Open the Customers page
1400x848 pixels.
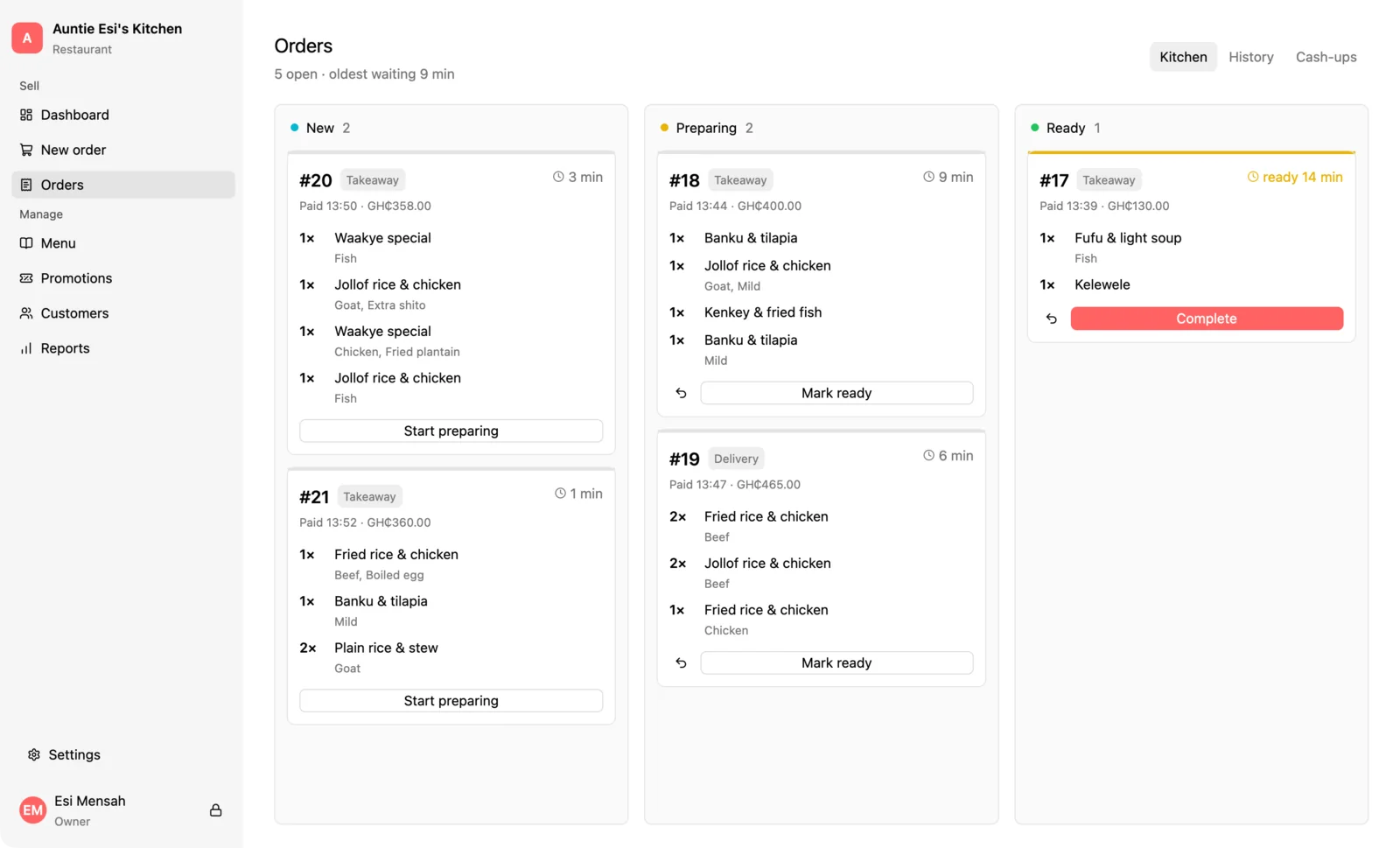123,313
